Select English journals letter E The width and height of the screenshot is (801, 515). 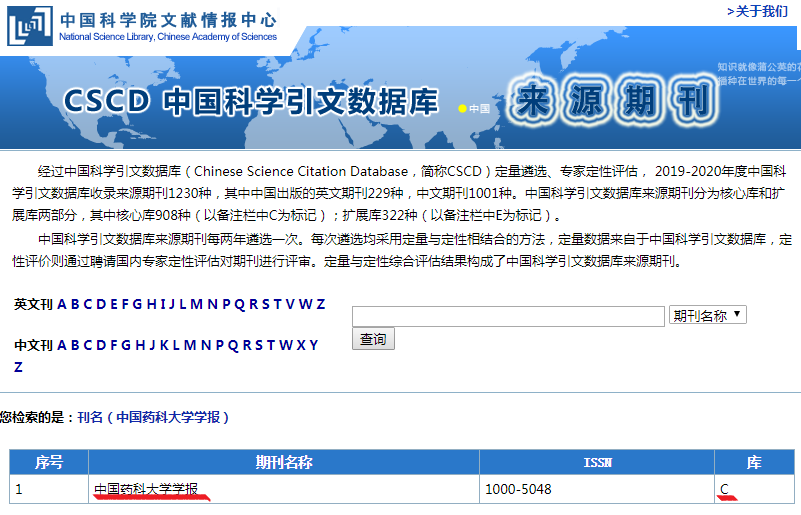coord(114,305)
